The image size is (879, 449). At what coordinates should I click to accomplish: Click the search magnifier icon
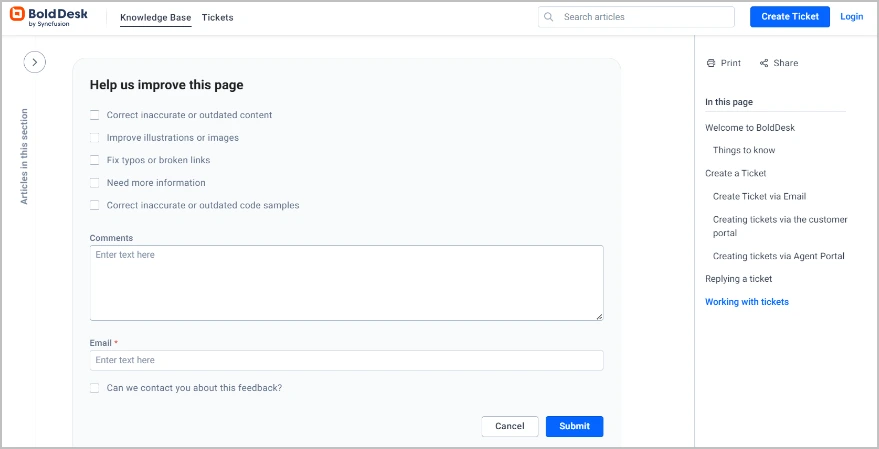pos(549,17)
